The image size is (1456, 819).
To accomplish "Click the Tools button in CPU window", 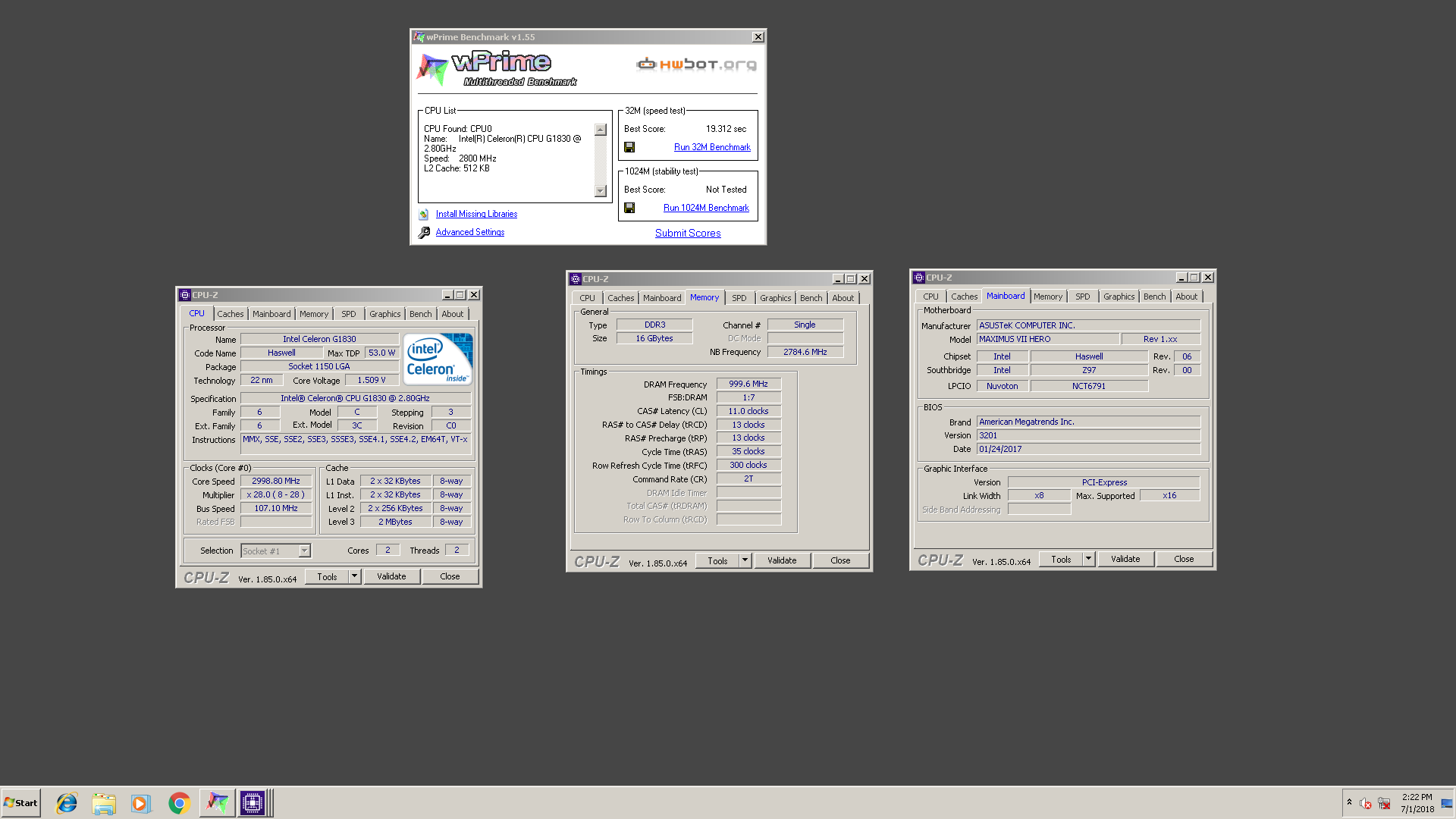I will click(x=327, y=576).
